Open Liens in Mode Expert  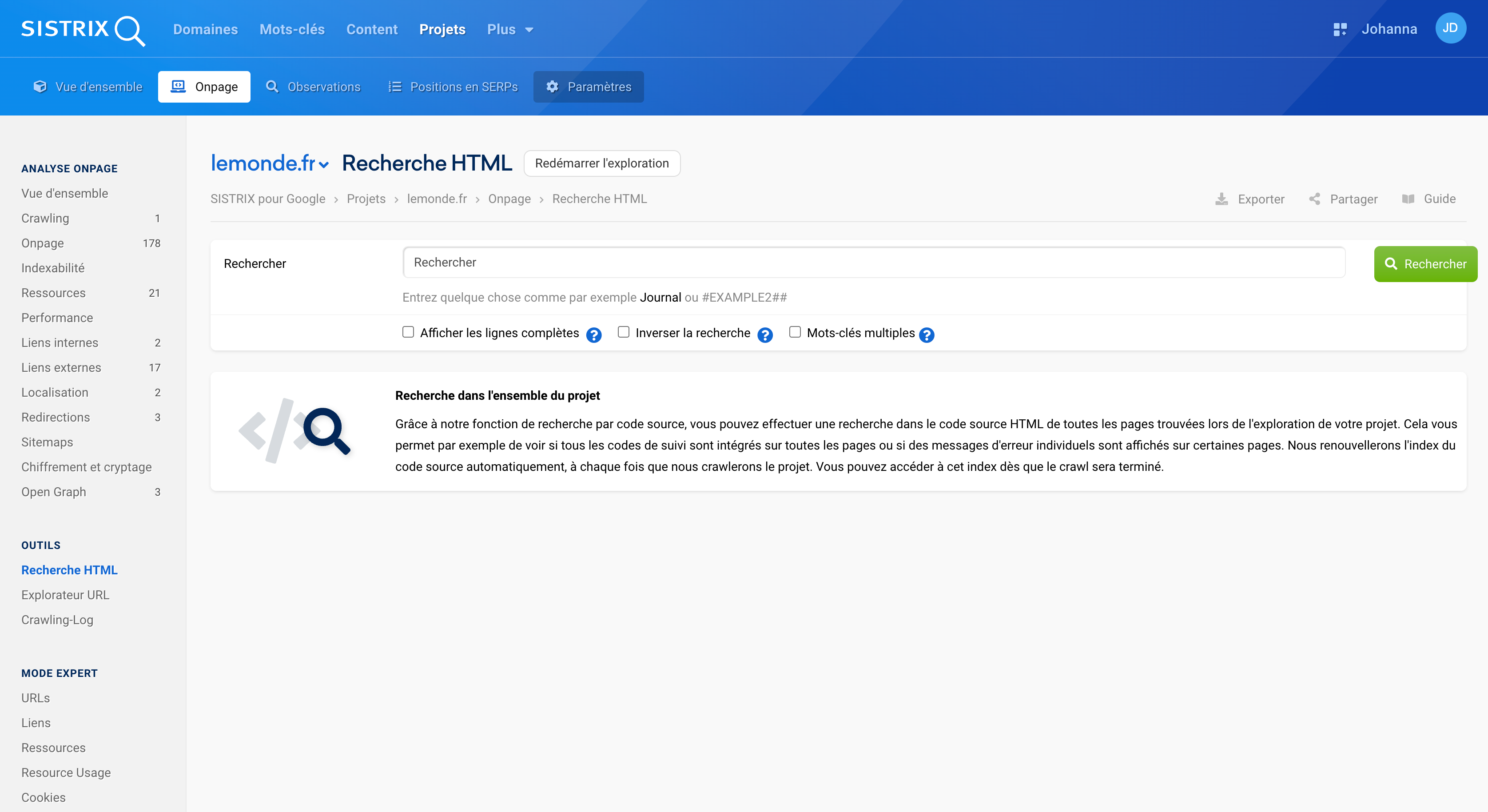click(36, 722)
